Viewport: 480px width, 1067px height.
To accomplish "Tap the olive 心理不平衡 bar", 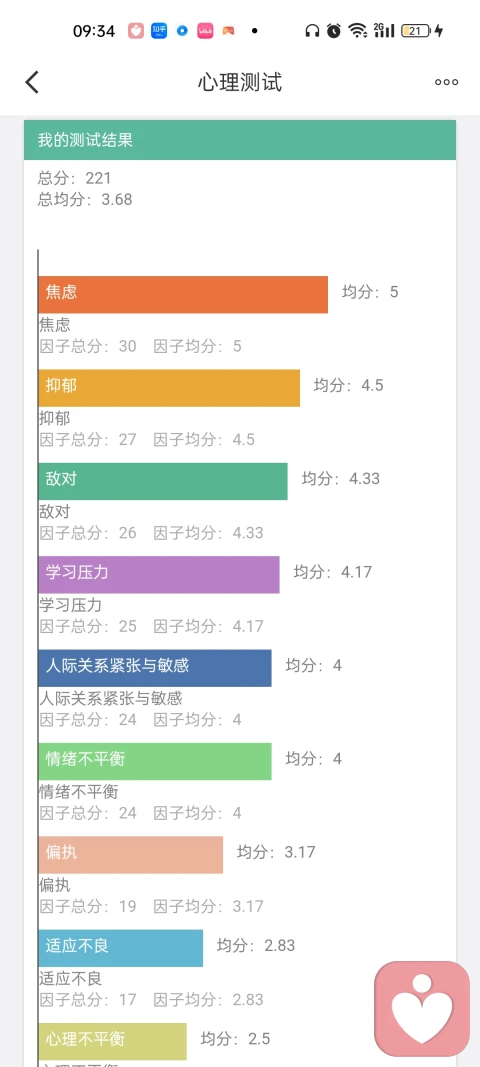I will [x=112, y=1041].
